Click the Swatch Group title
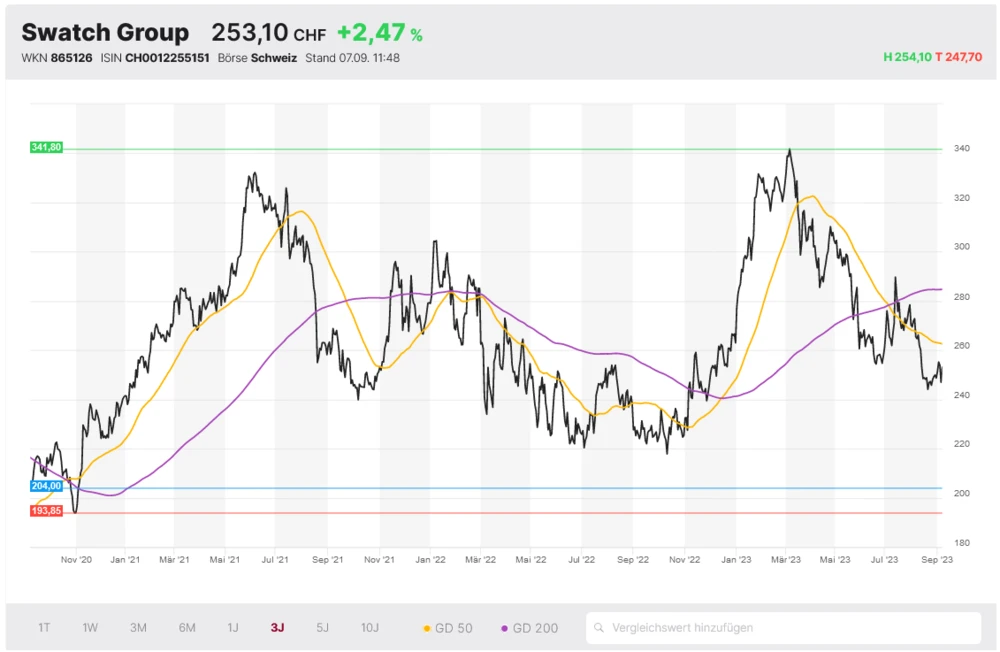This screenshot has height=652, width=1000. (x=105, y=33)
